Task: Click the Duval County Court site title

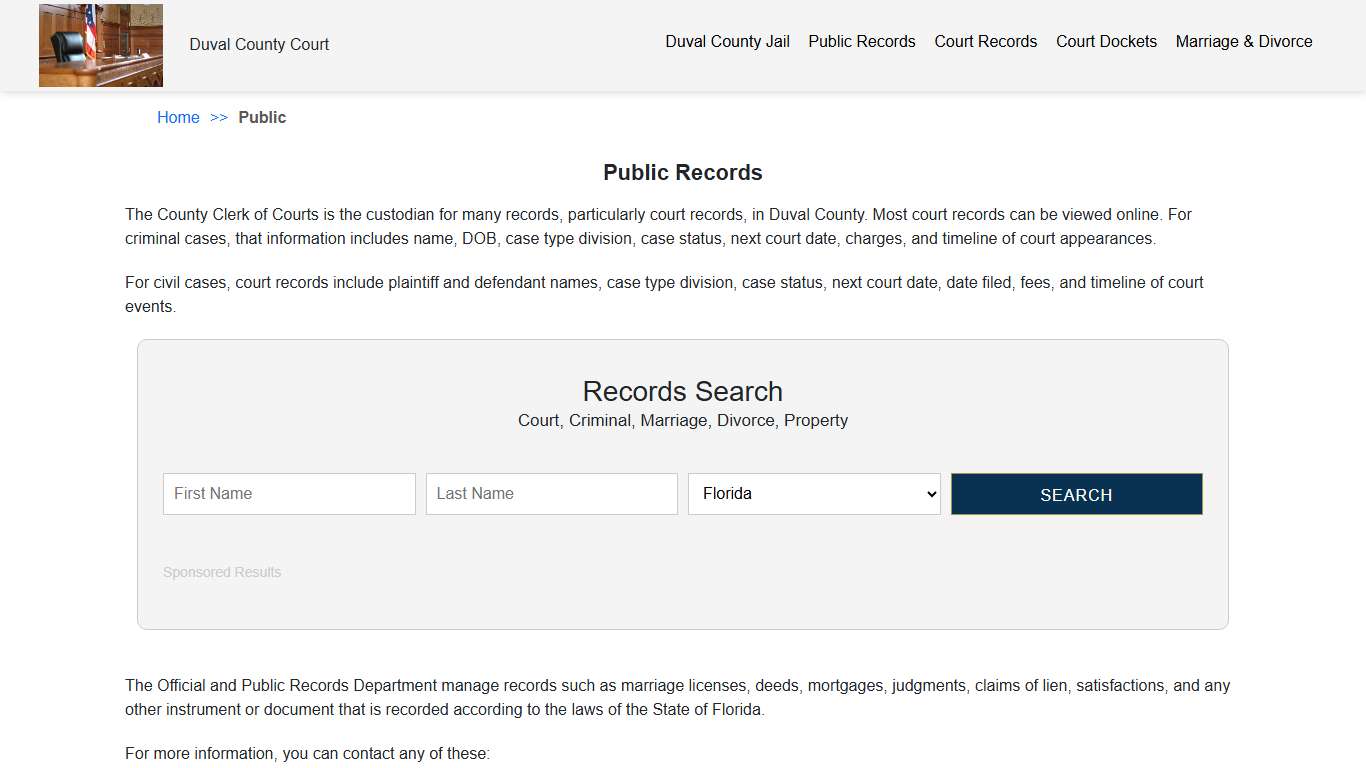Action: 259,44
